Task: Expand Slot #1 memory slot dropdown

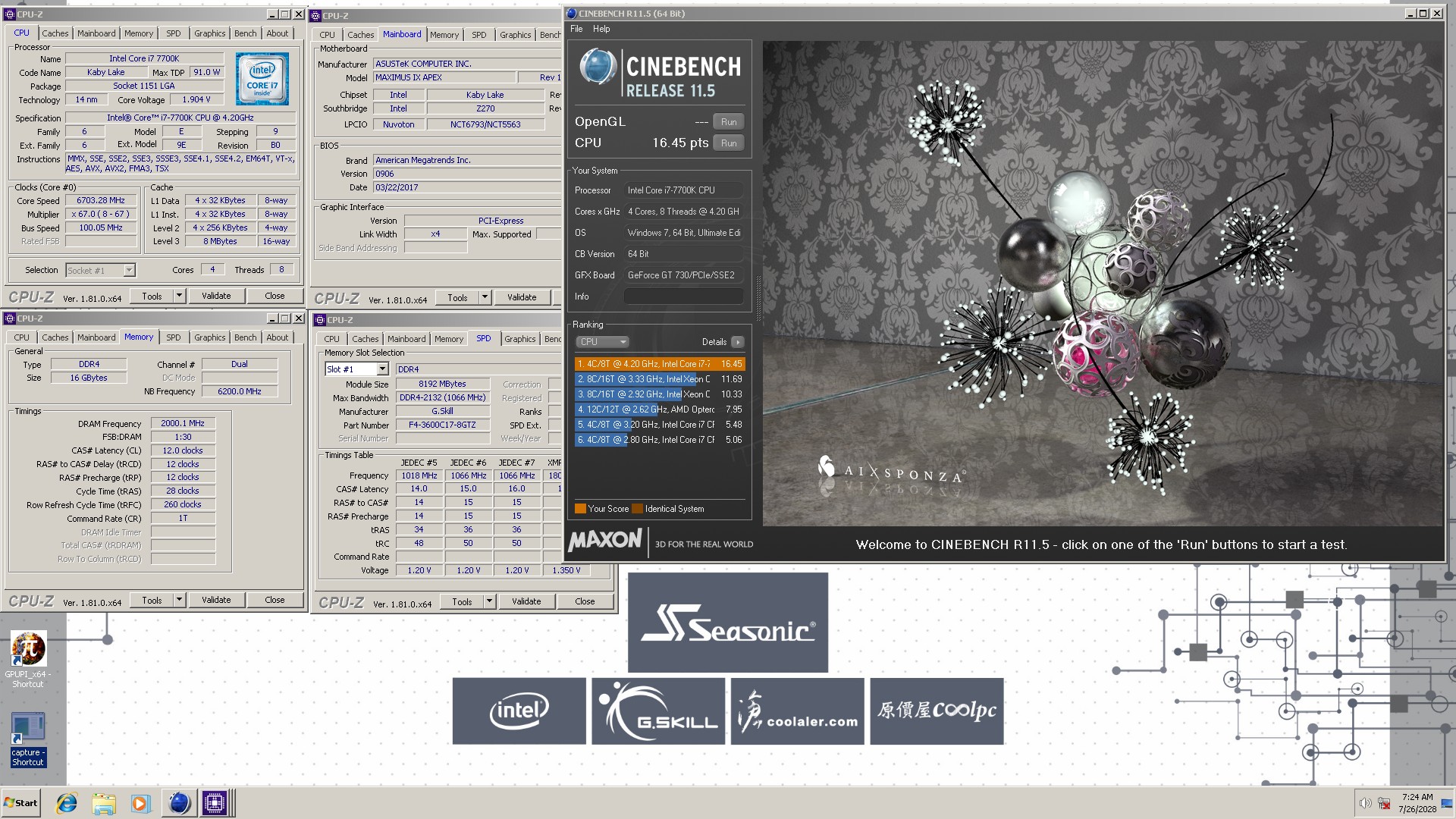Action: [x=383, y=369]
